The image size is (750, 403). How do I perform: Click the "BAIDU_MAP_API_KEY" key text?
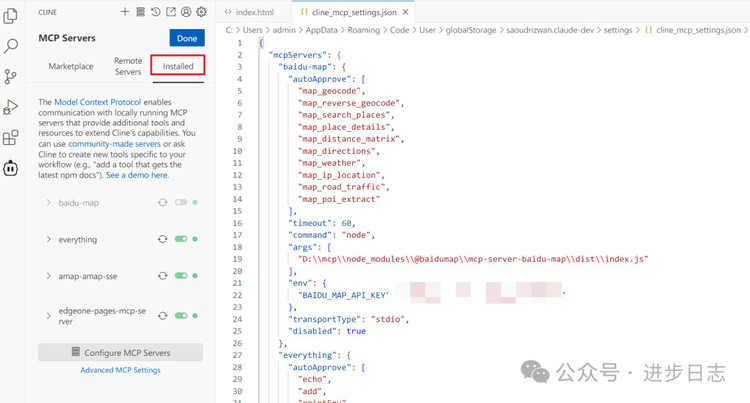(343, 295)
